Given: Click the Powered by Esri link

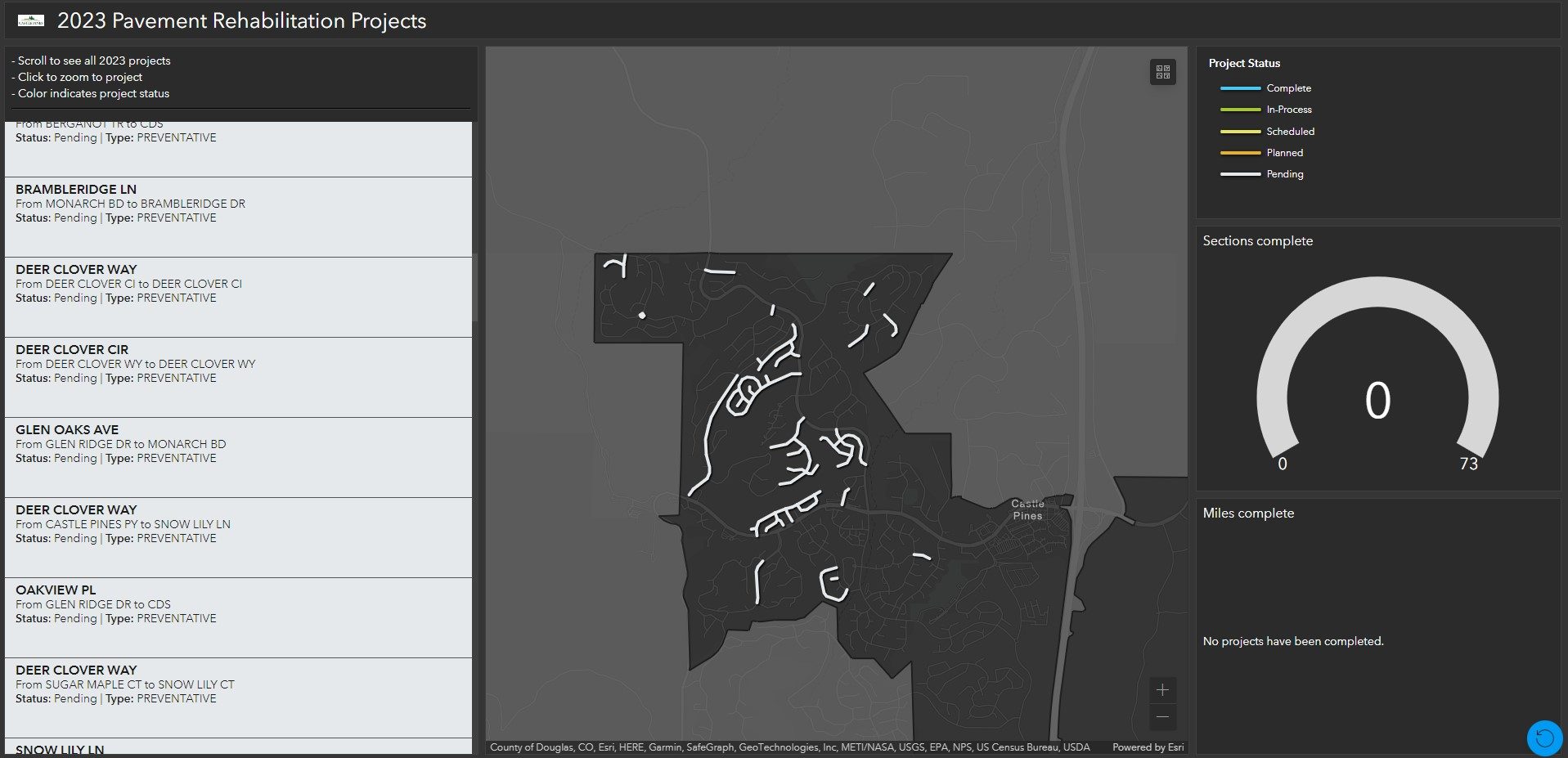Looking at the screenshot, I should point(1148,747).
